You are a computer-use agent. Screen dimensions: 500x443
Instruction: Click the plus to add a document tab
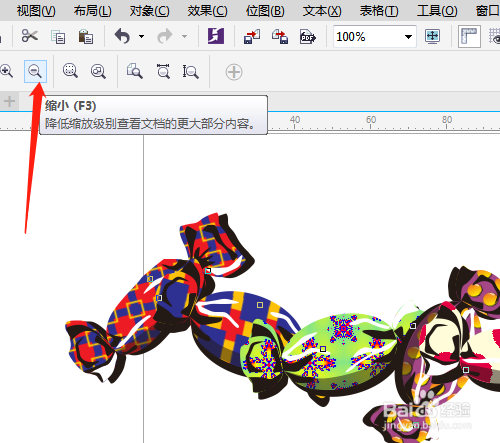[x=10, y=101]
